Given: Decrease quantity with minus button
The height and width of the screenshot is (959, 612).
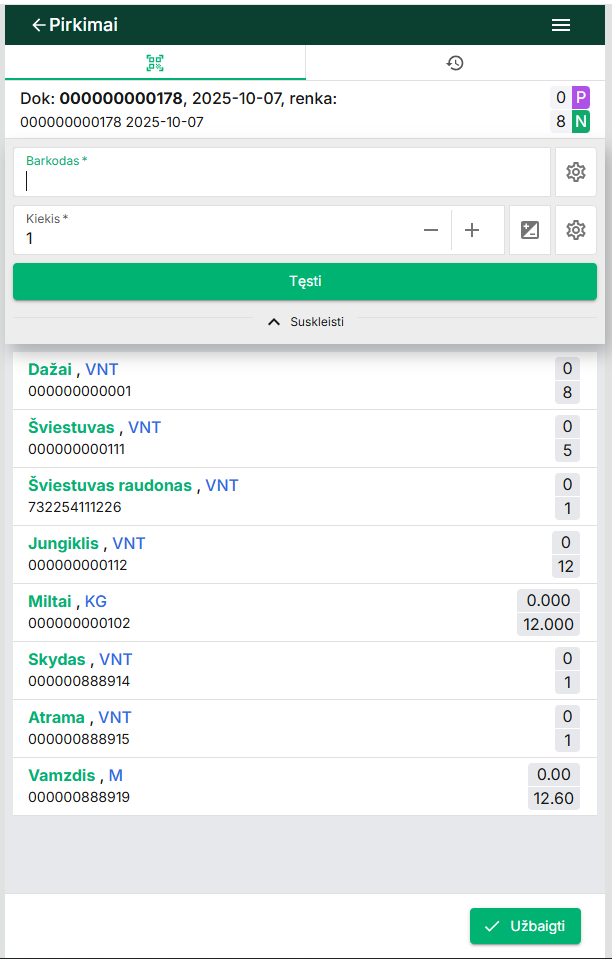Looking at the screenshot, I should click(431, 230).
